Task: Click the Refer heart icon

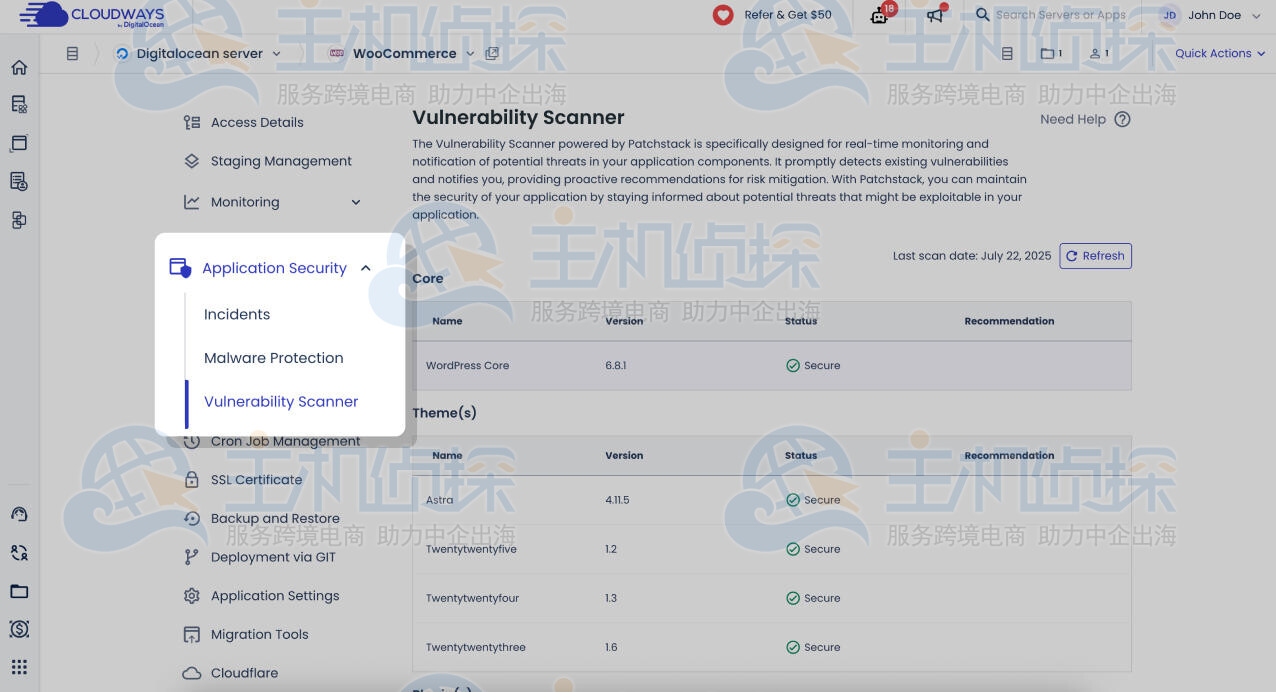Action: [x=723, y=15]
